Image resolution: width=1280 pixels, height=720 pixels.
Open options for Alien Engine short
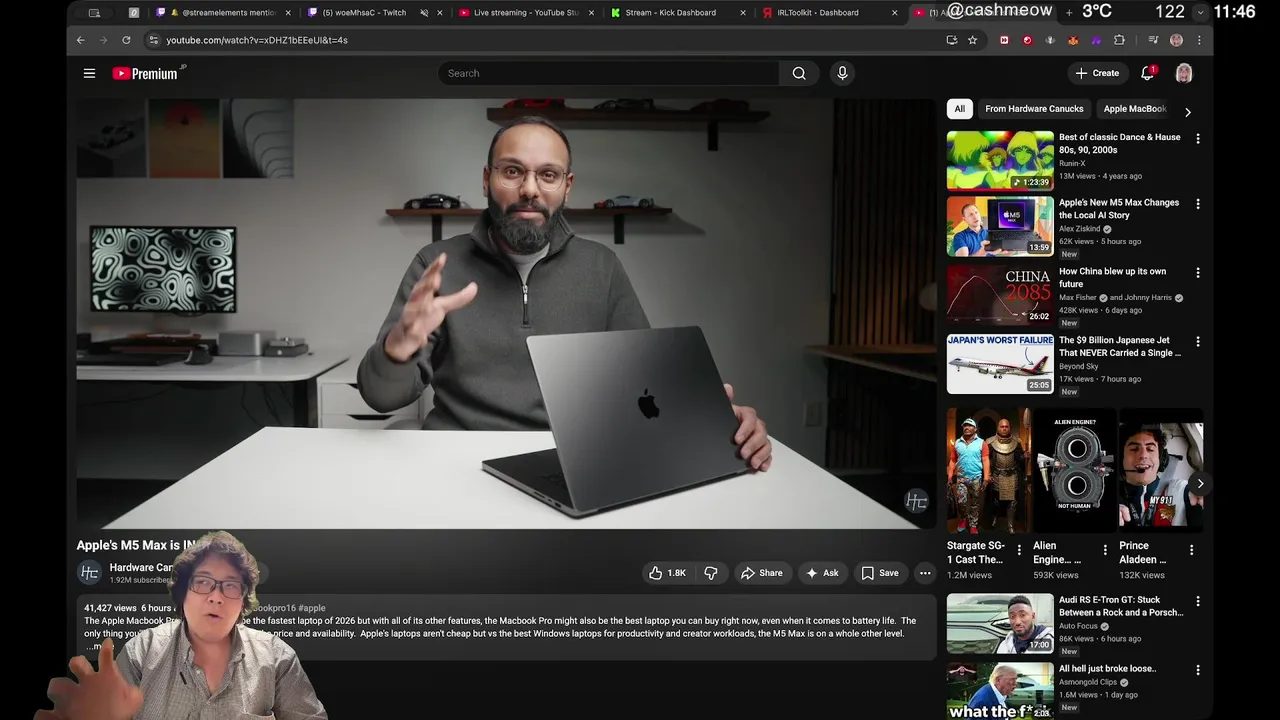(x=1105, y=550)
